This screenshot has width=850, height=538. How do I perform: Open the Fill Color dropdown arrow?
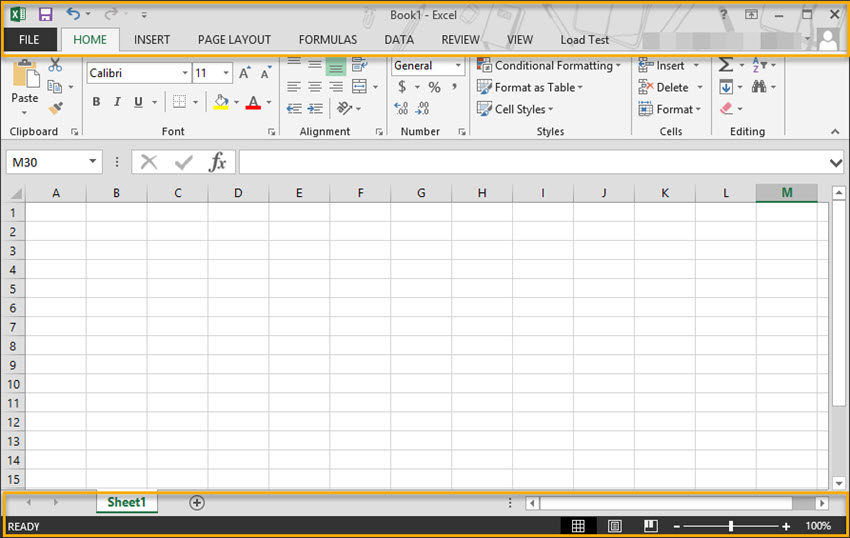click(236, 102)
